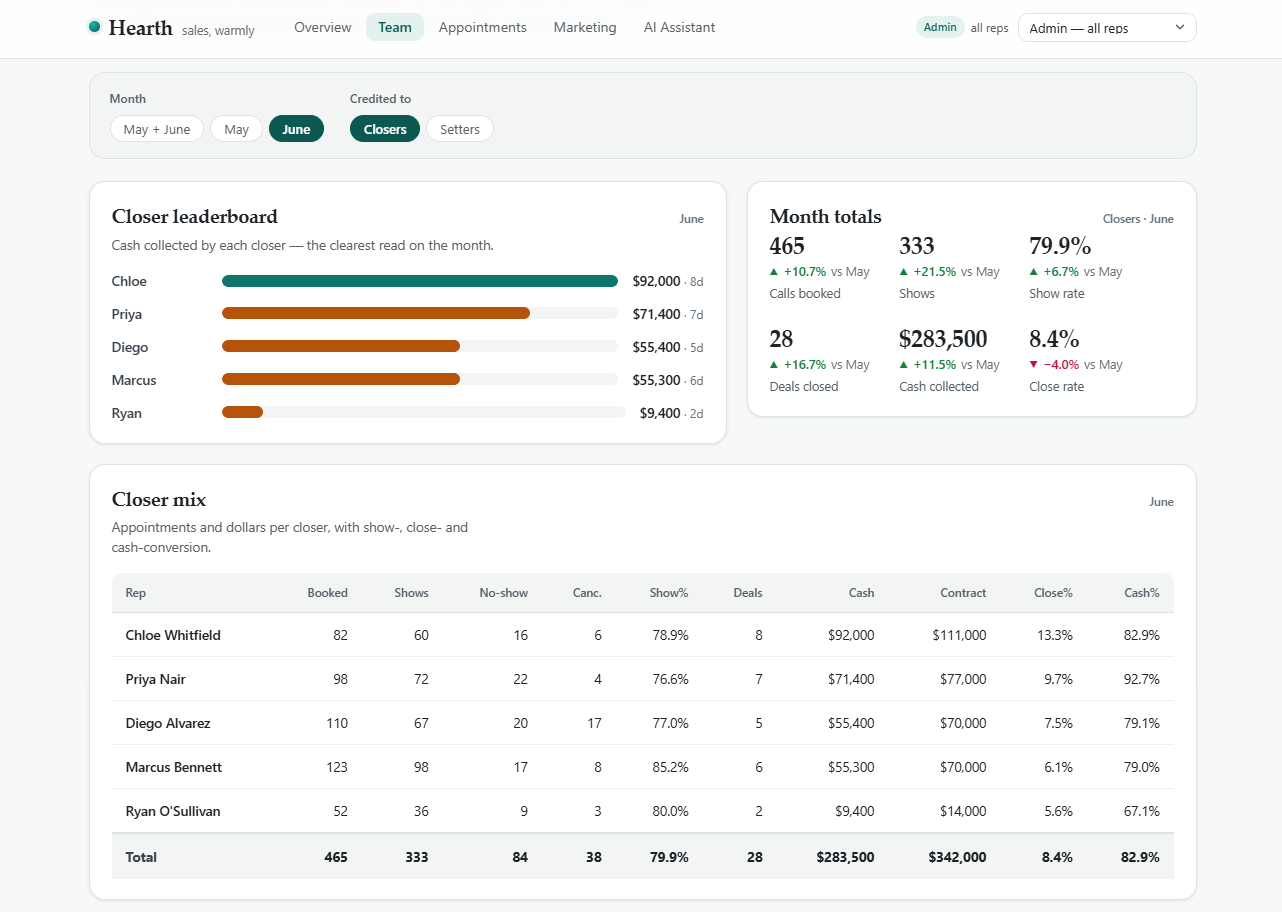Click Diego's leaderboard bar
Screen dimensions: 1282x912
[x=341, y=346]
